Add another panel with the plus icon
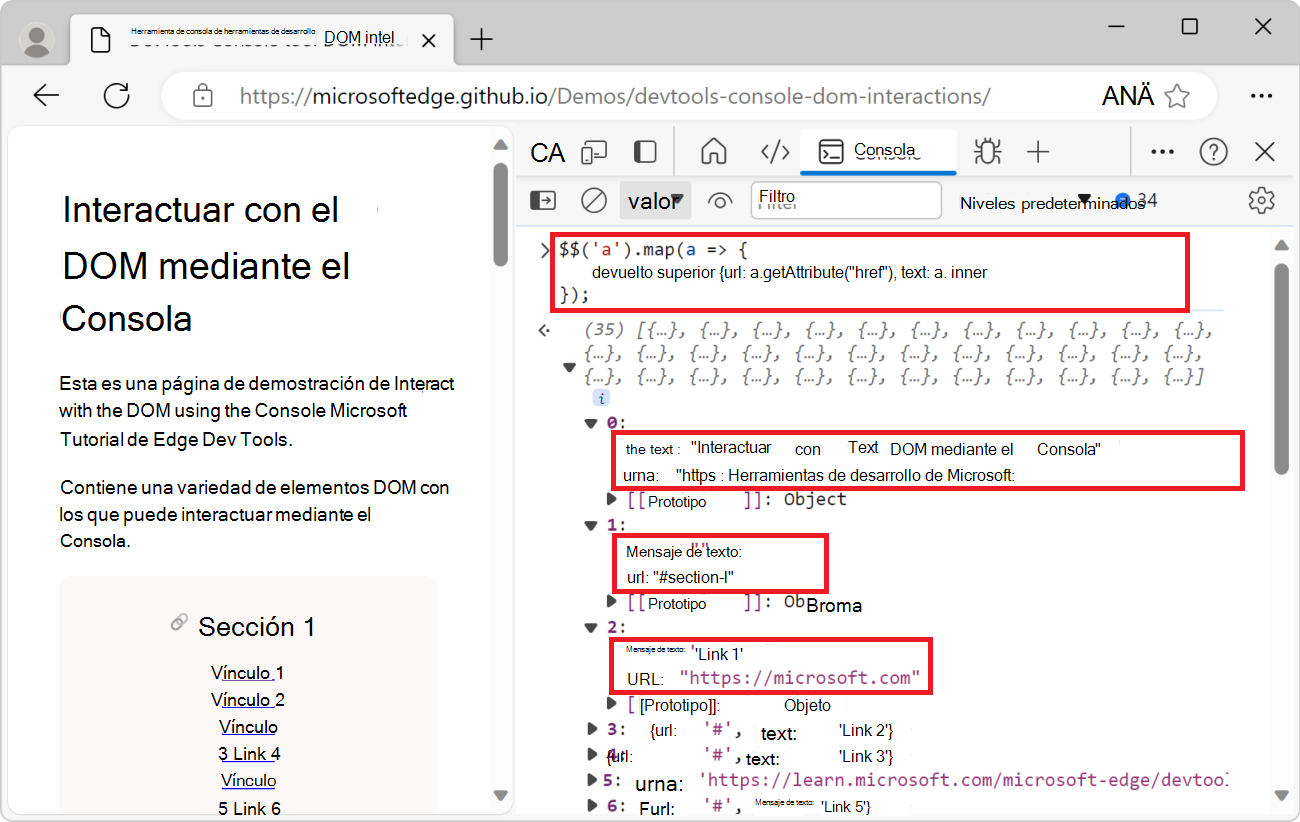Image resolution: width=1300 pixels, height=822 pixels. coord(1038,152)
